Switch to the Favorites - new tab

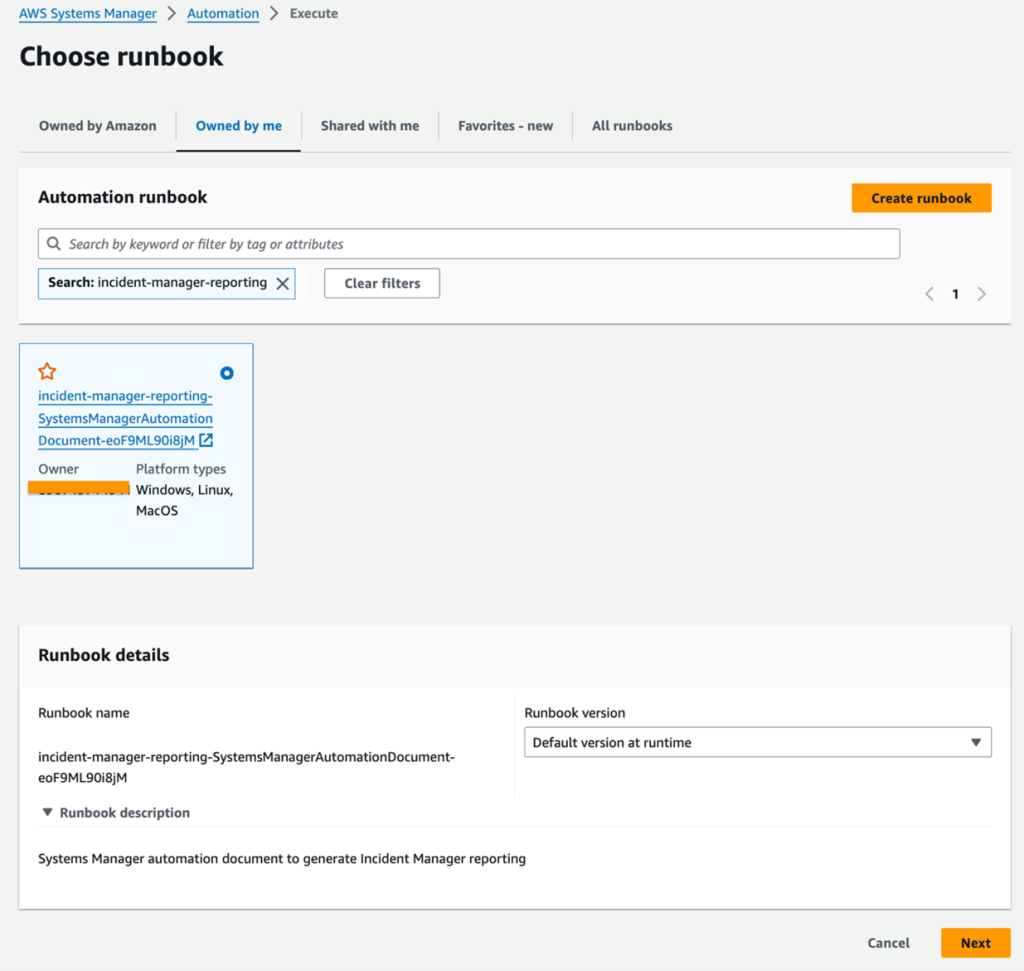pos(505,125)
